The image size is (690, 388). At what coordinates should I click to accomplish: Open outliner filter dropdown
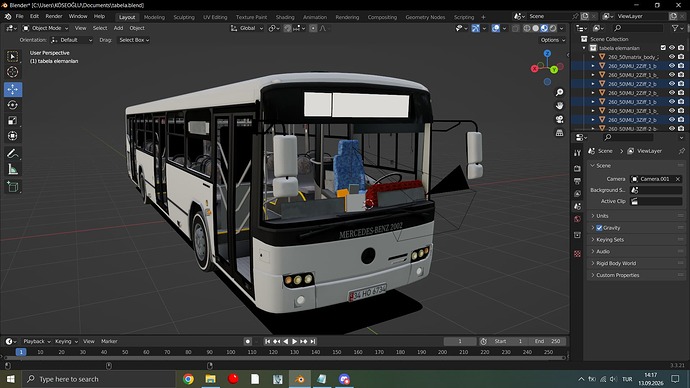coord(677,28)
